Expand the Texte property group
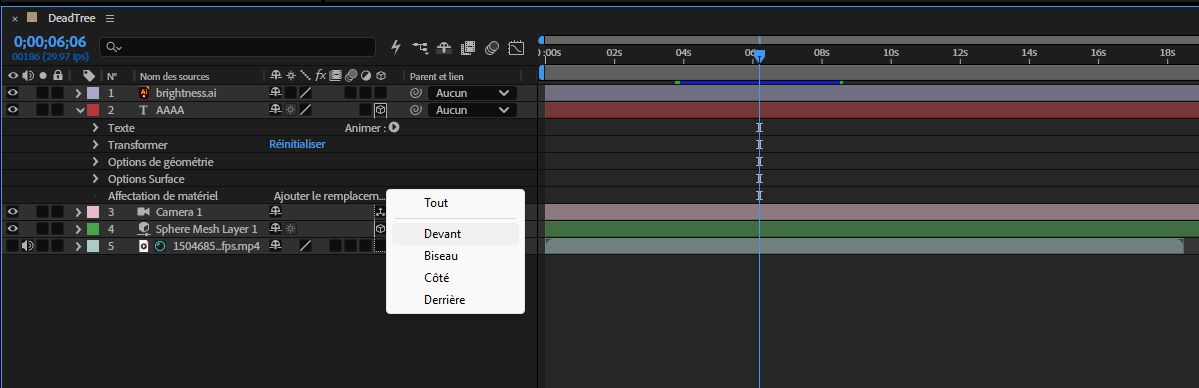The image size is (1199, 388). (96, 128)
